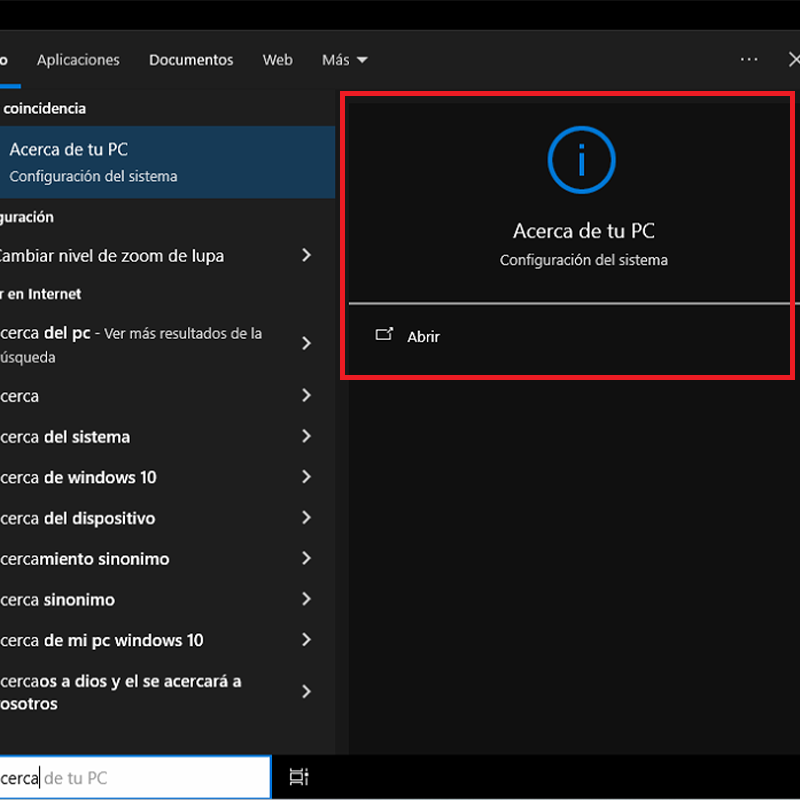
Task: Expand the plain 'cerca' suggestion arrow
Action: click(x=306, y=395)
